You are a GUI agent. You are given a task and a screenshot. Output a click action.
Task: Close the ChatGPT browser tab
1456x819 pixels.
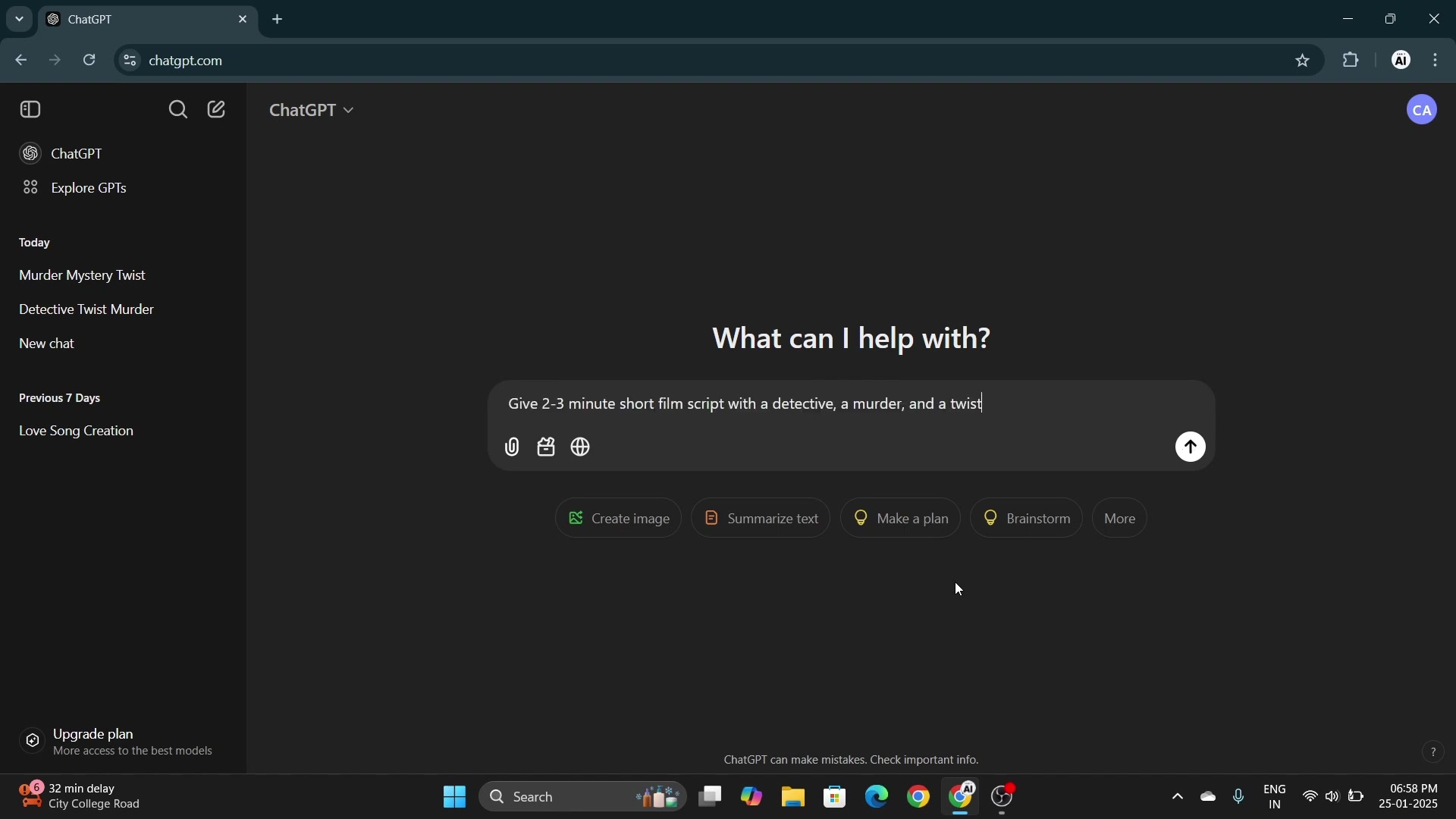pos(243,20)
